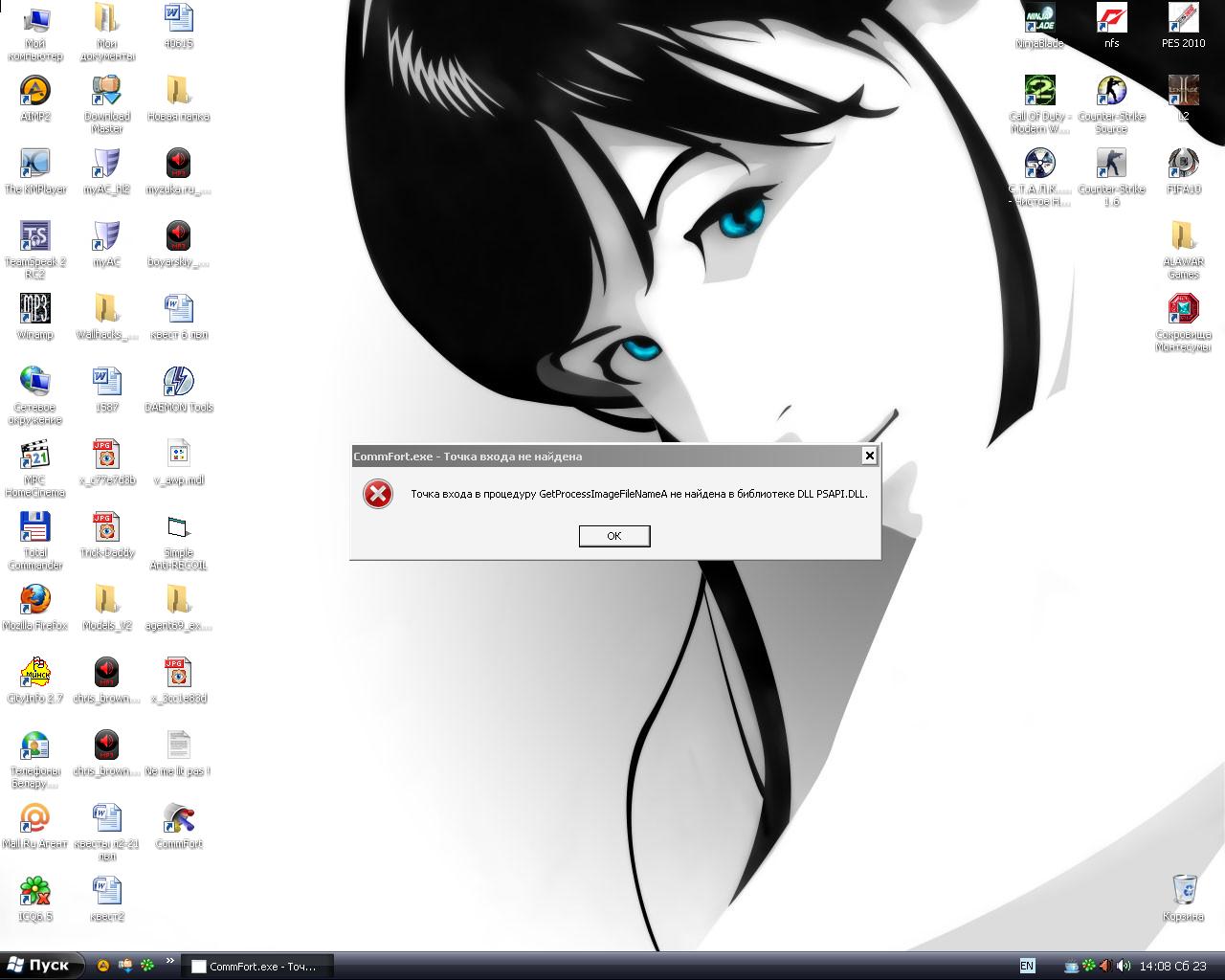Click the taskbar clock showing 14:08
This screenshot has height=980, width=1225.
[x=1156, y=967]
